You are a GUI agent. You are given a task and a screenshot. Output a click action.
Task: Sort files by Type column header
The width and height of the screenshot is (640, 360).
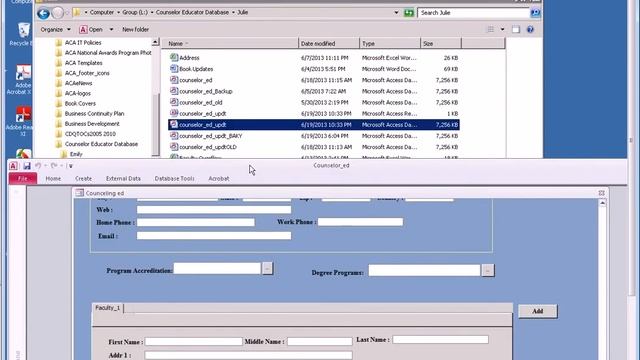point(390,43)
